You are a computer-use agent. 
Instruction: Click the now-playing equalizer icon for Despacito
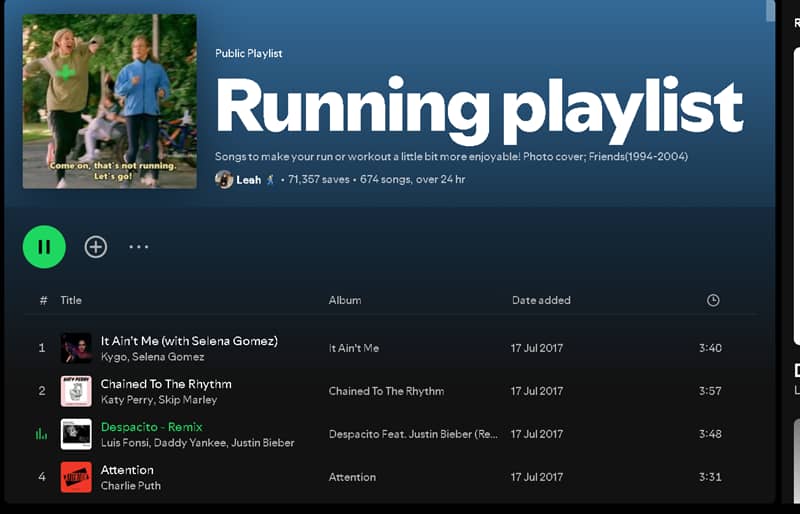coord(42,434)
